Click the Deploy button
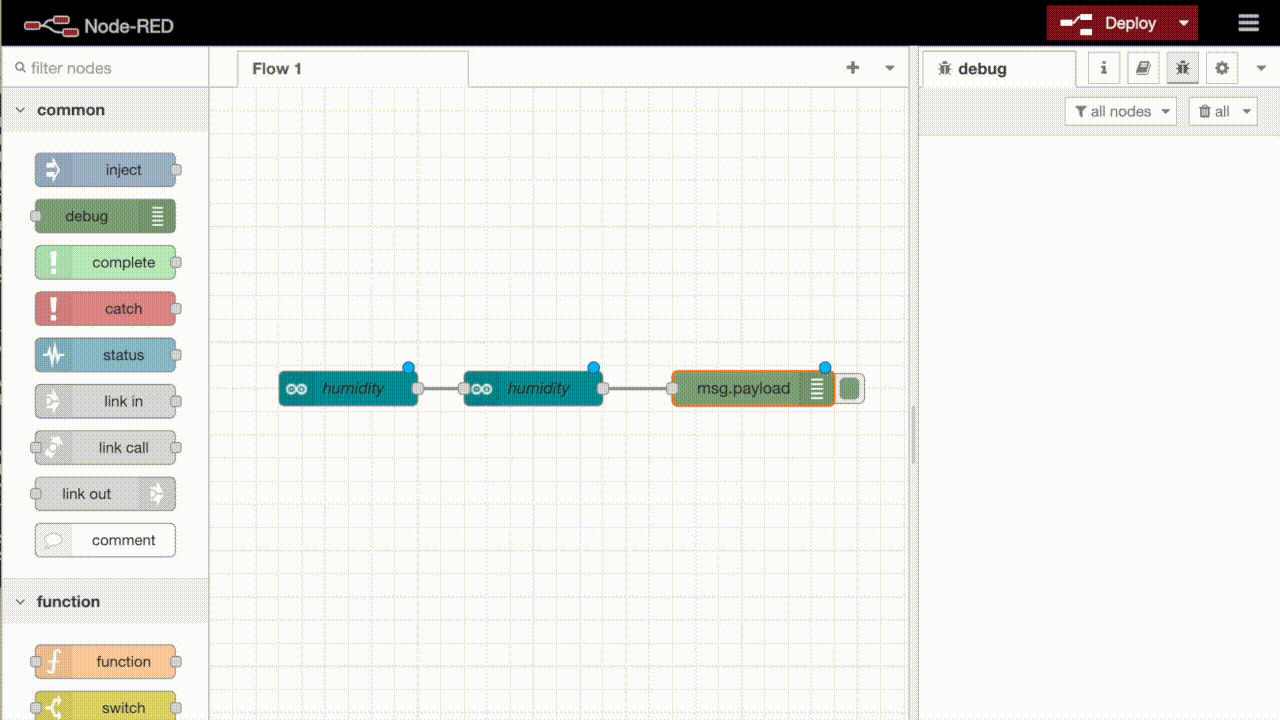 pyautogui.click(x=1111, y=22)
